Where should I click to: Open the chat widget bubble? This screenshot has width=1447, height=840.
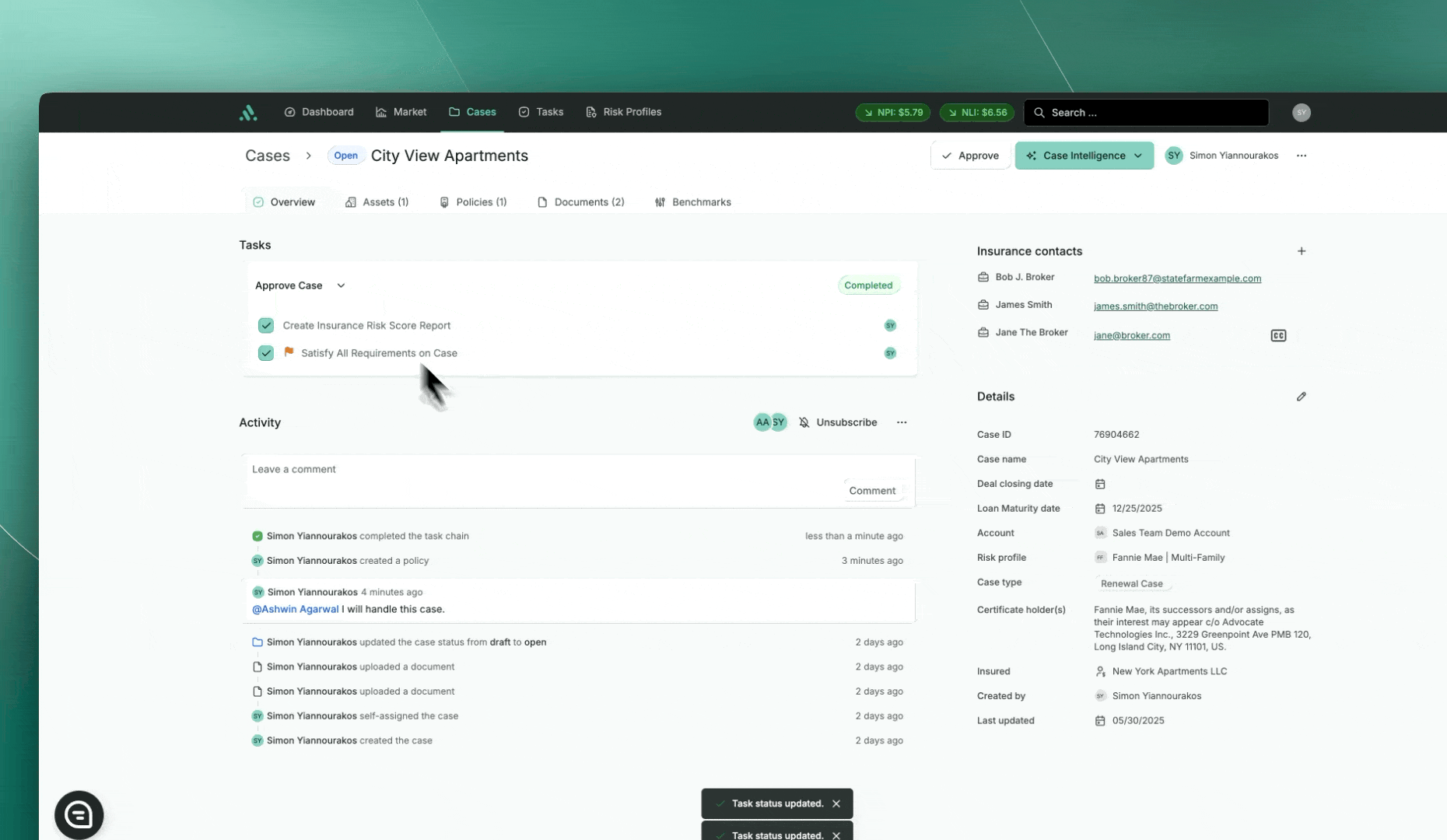79,814
